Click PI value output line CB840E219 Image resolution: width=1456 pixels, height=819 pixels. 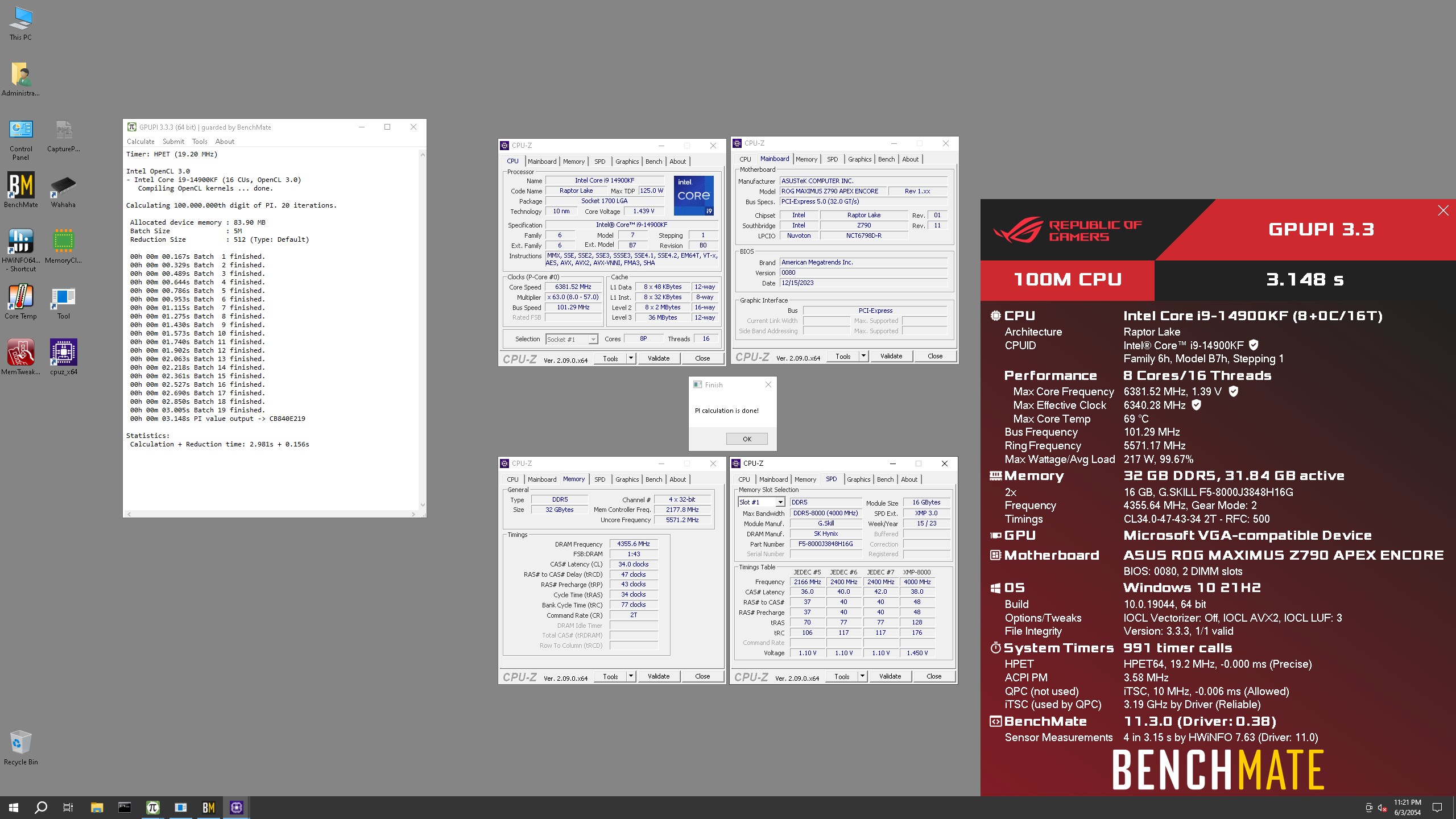[218, 419]
